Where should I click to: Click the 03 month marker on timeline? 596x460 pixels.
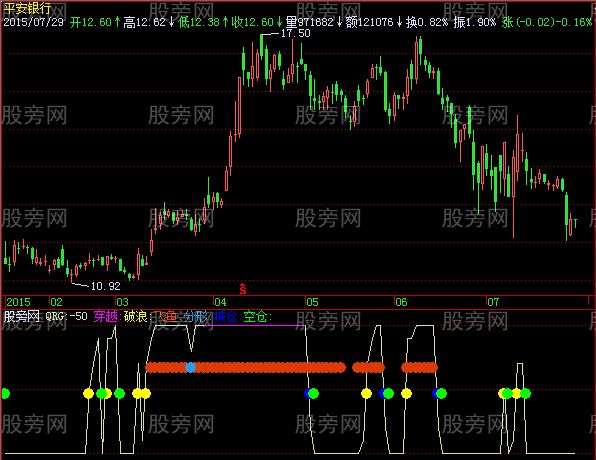coord(122,302)
